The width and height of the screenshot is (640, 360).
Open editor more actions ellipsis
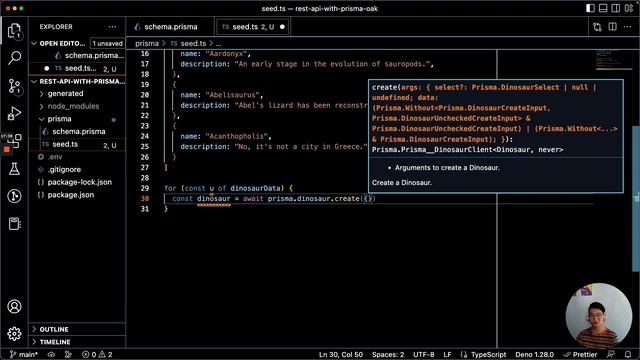tap(627, 27)
